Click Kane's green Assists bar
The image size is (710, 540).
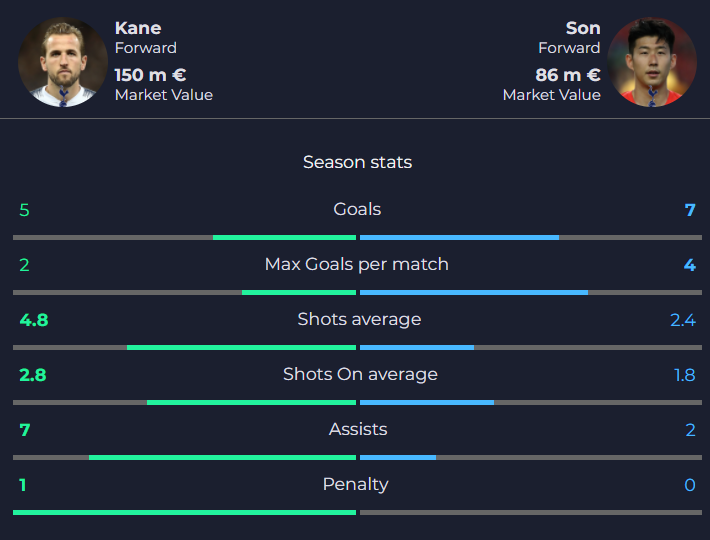222,458
